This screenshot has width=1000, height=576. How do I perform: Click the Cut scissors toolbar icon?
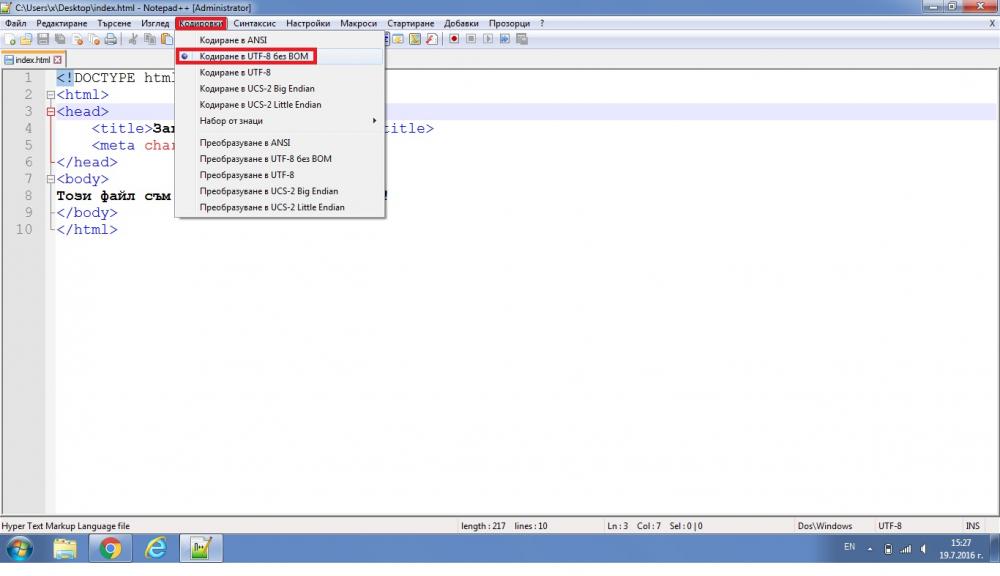tap(133, 39)
